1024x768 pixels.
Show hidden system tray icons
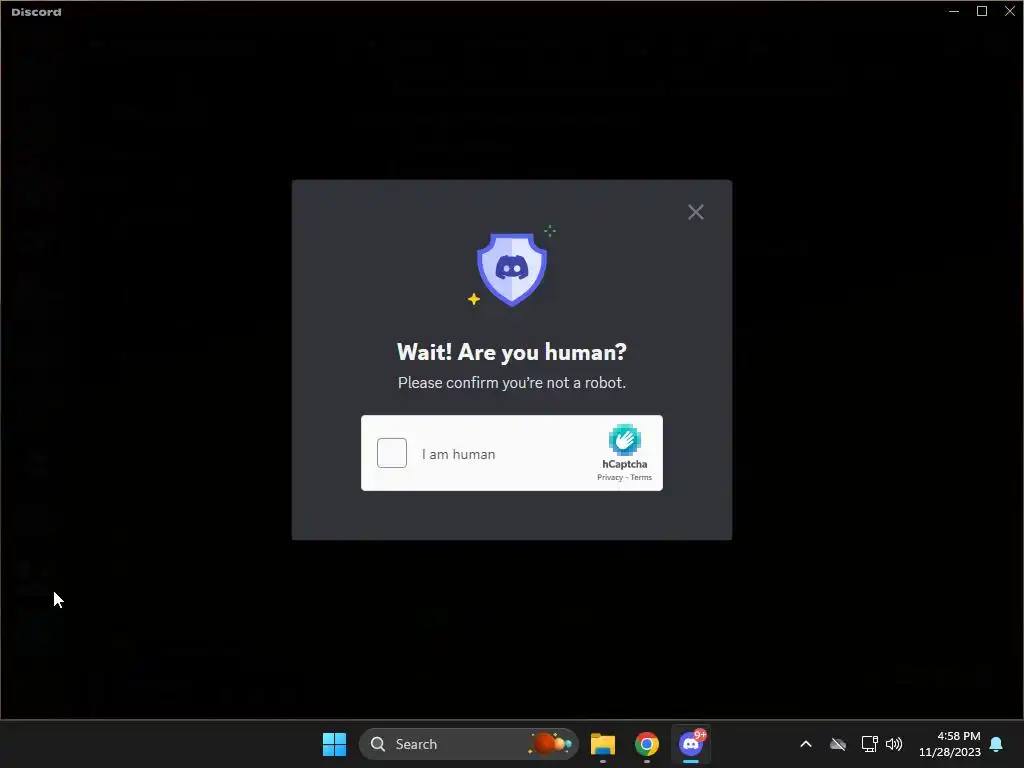click(806, 744)
